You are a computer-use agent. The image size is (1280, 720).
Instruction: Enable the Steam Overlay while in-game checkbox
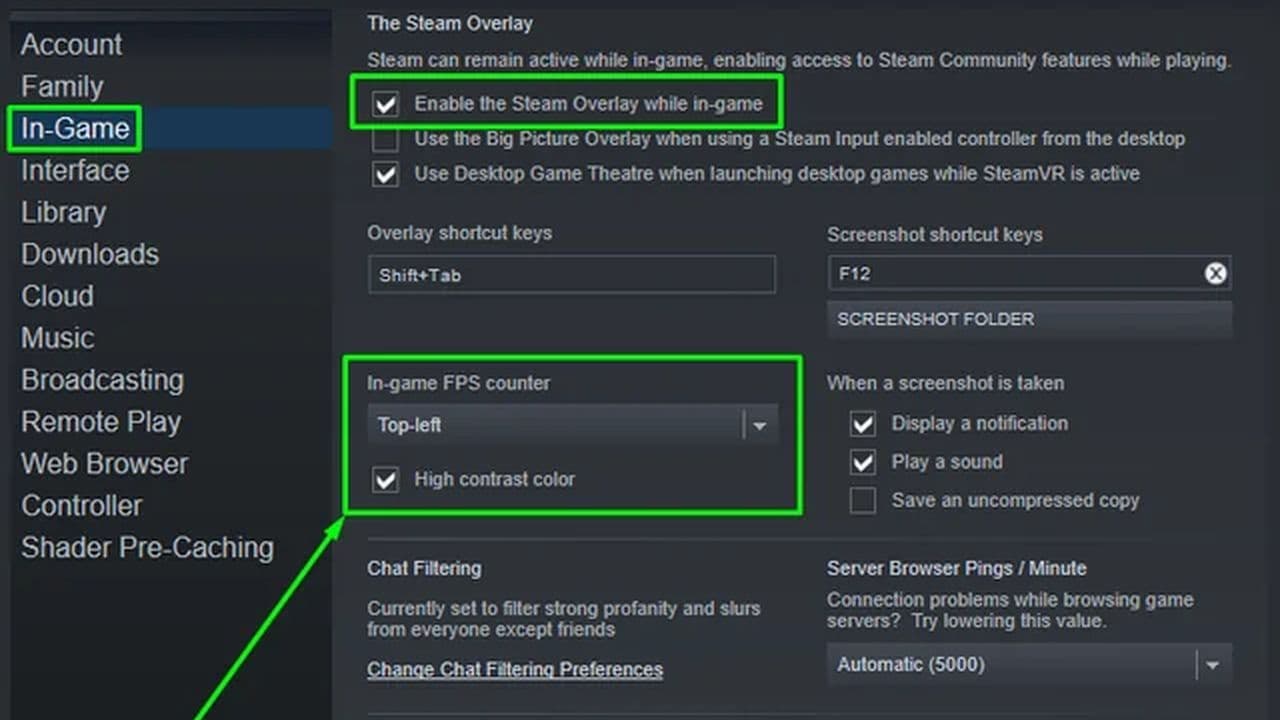tap(385, 103)
